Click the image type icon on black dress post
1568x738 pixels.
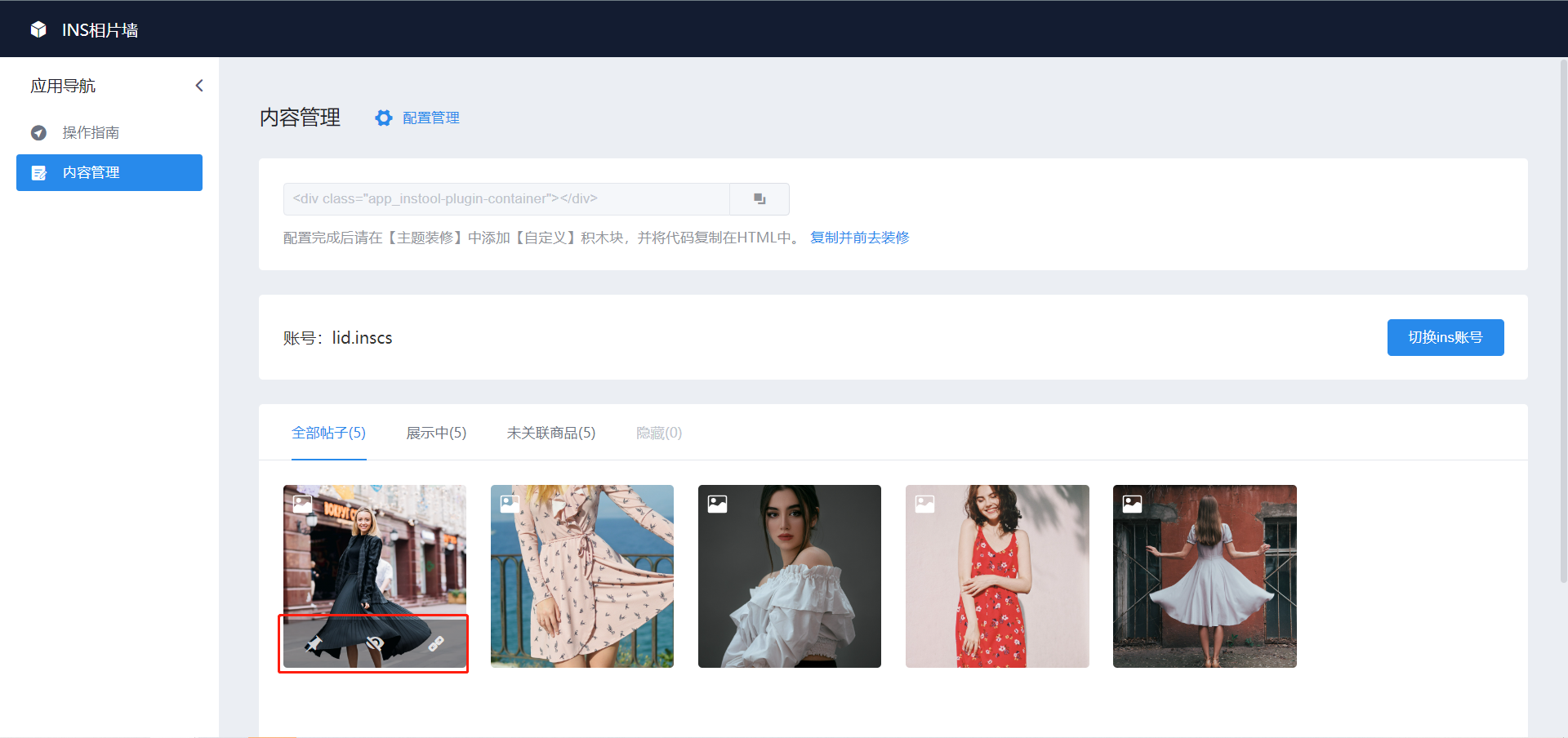[x=303, y=504]
